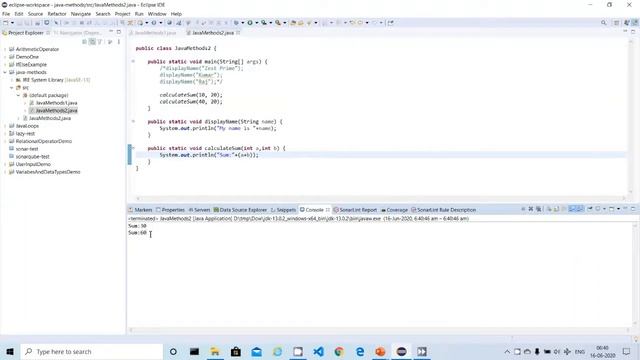Switch to the Snippets tab

tap(283, 210)
